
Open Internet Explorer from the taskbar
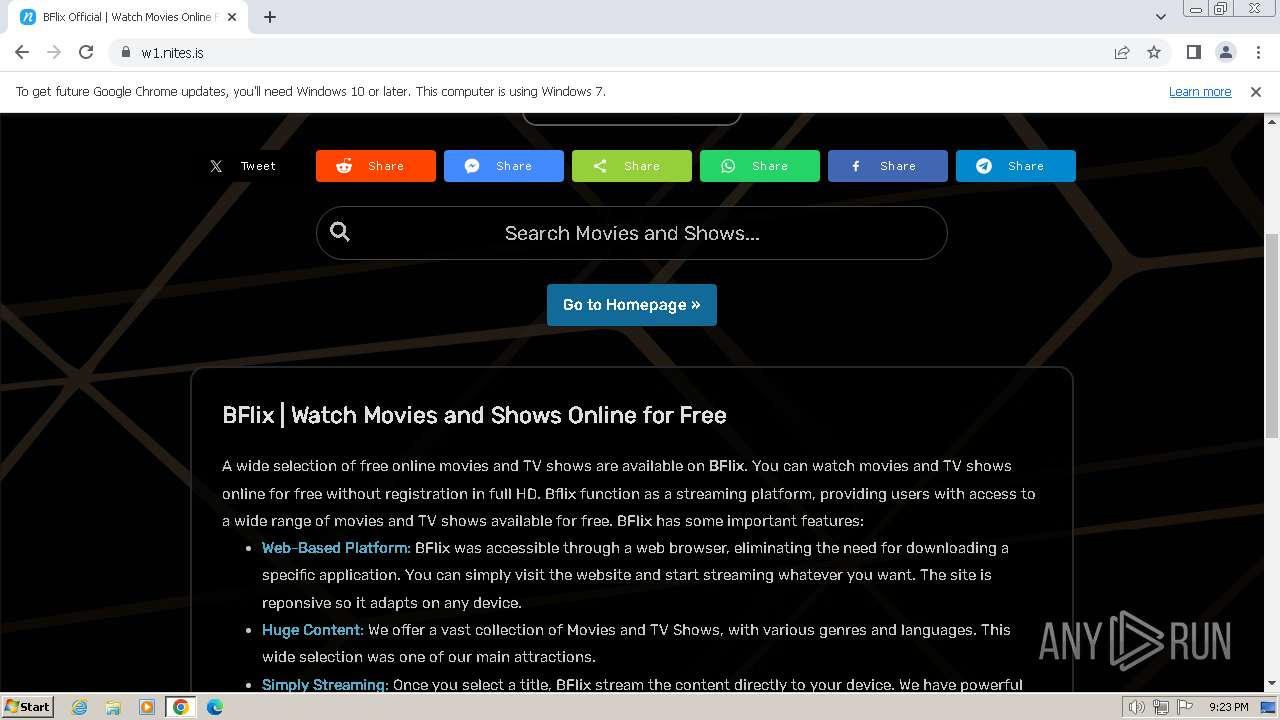click(x=79, y=707)
